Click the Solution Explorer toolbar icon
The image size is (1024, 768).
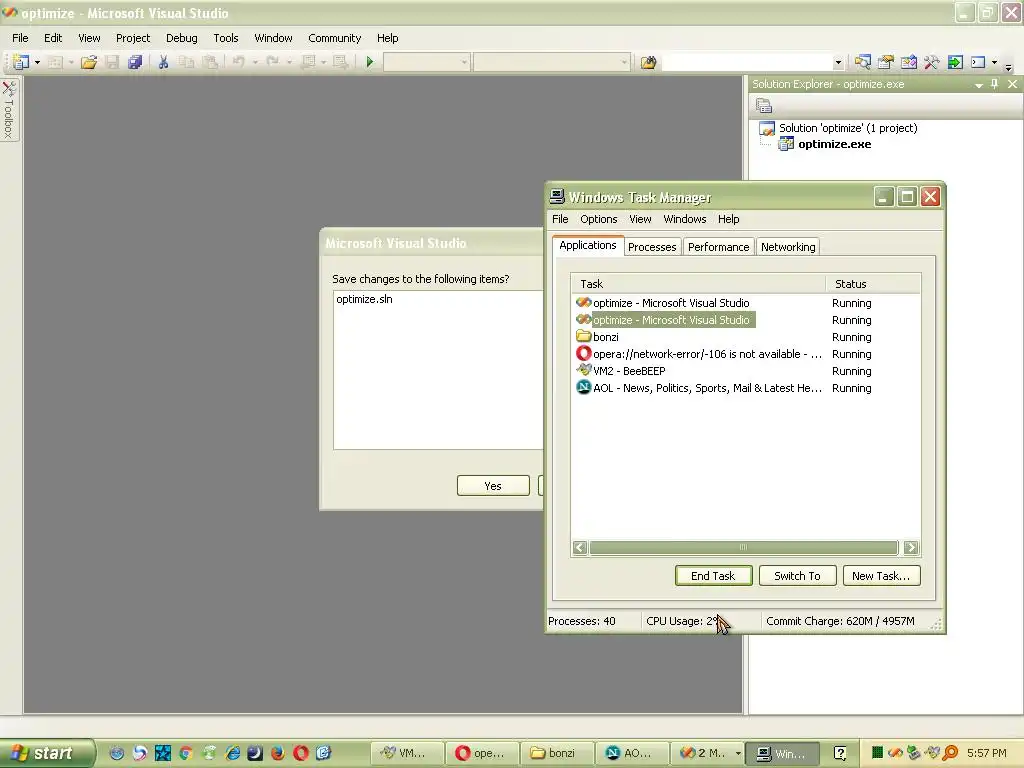click(863, 62)
